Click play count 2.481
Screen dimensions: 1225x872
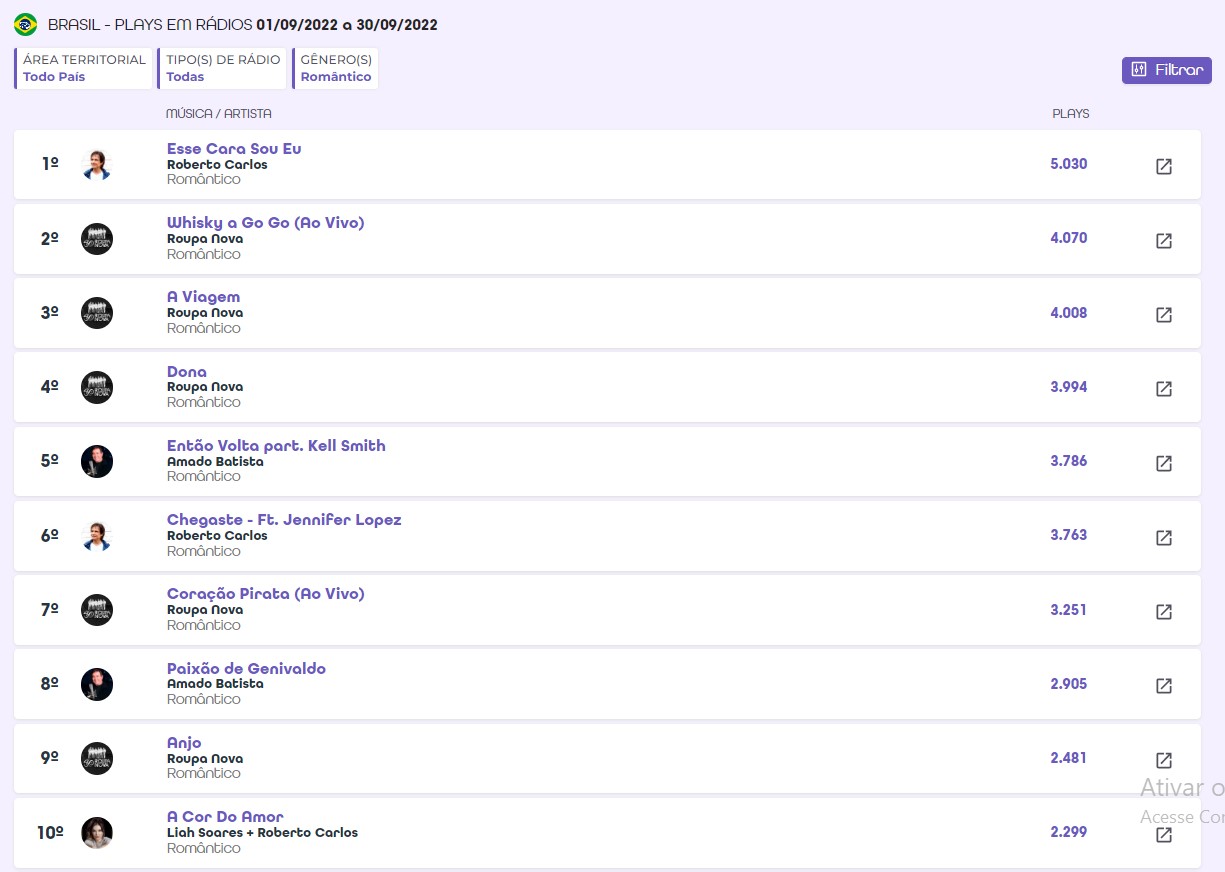1068,758
